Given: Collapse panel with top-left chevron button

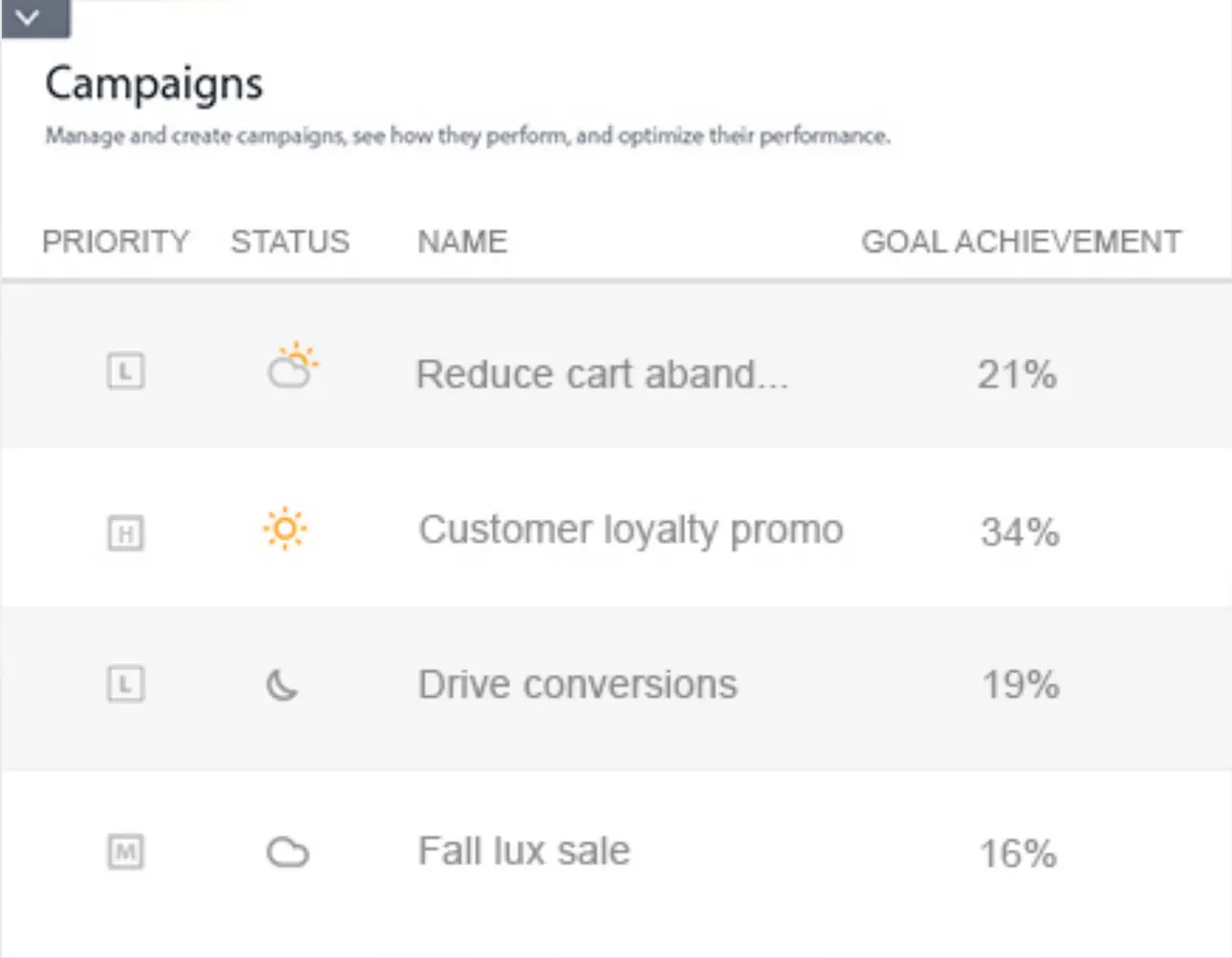Looking at the screenshot, I should click(x=35, y=18).
